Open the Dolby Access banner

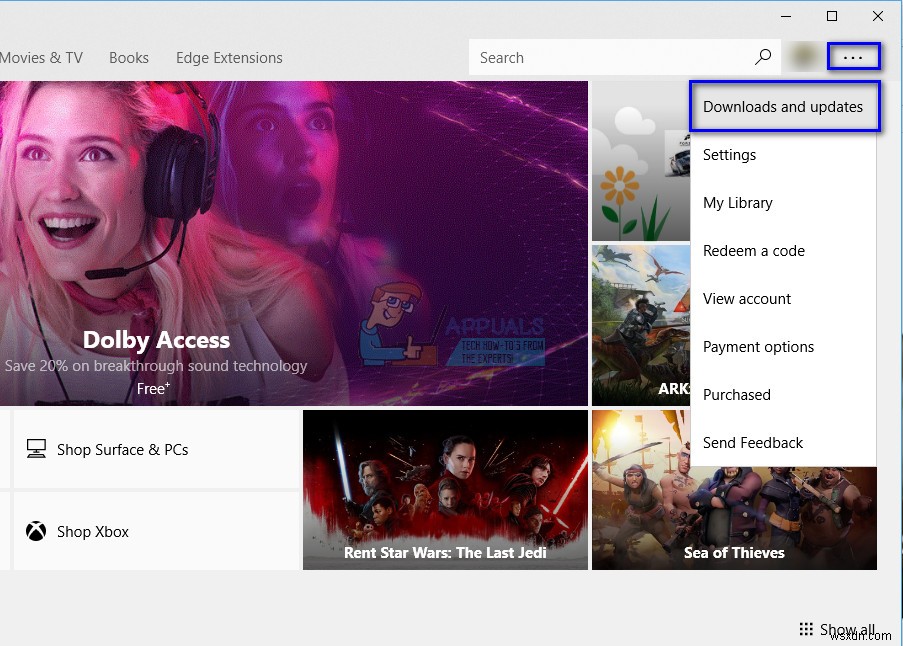pyautogui.click(x=294, y=244)
